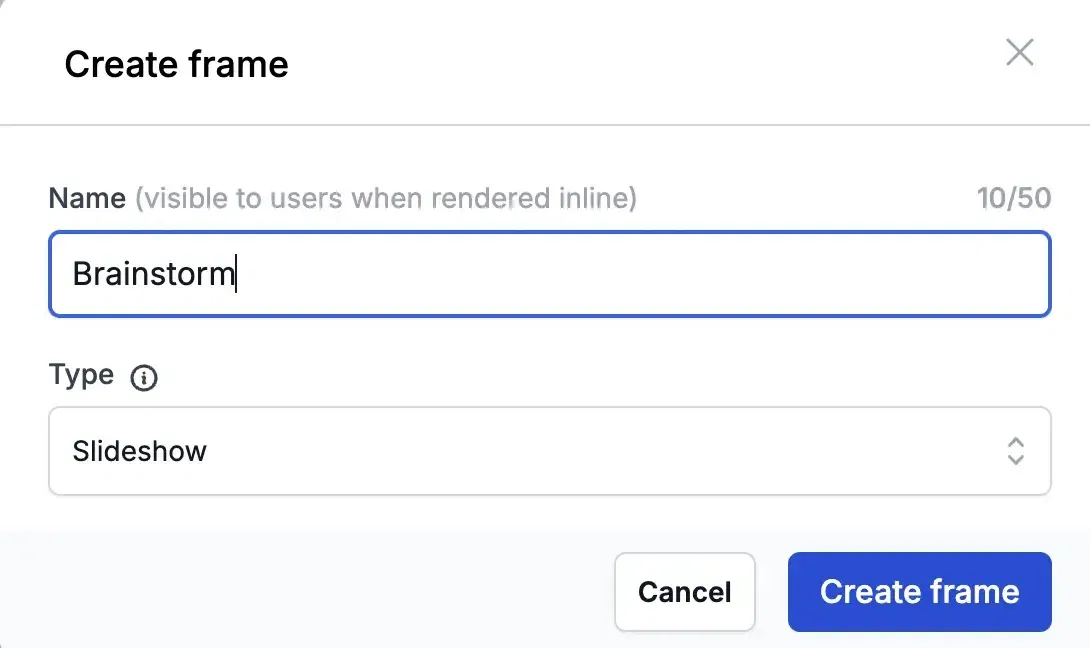
Task: Confirm with the blue Create frame button
Action: [x=920, y=592]
